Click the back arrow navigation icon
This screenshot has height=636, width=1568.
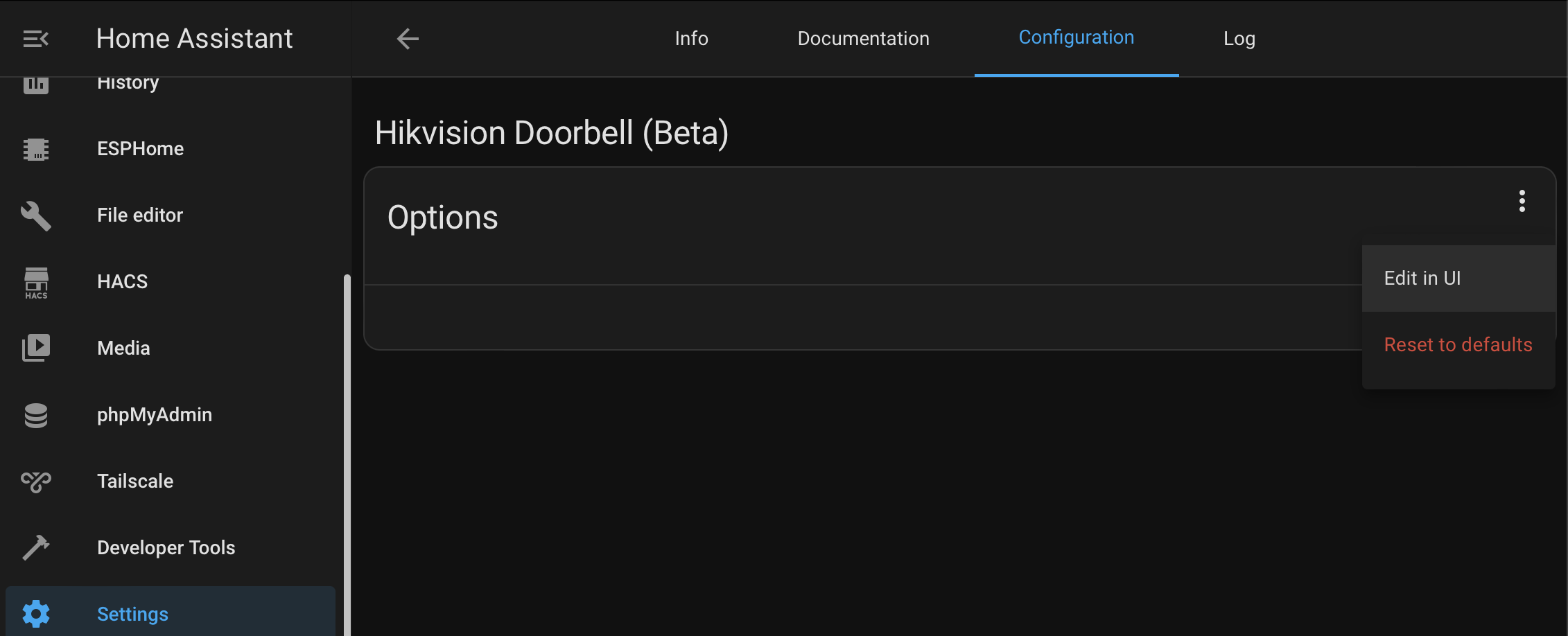pyautogui.click(x=408, y=39)
